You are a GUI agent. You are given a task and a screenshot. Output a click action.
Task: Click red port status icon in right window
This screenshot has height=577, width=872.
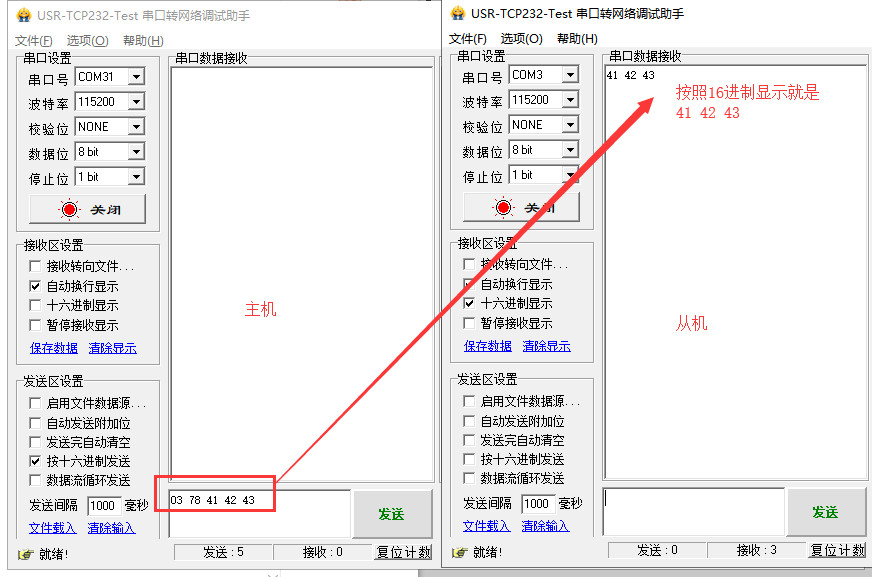click(503, 208)
